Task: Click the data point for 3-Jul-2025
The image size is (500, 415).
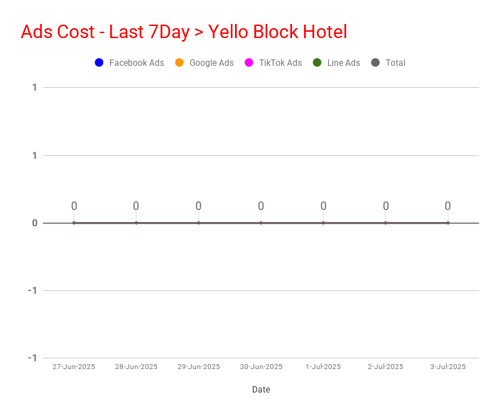Action: (x=448, y=223)
